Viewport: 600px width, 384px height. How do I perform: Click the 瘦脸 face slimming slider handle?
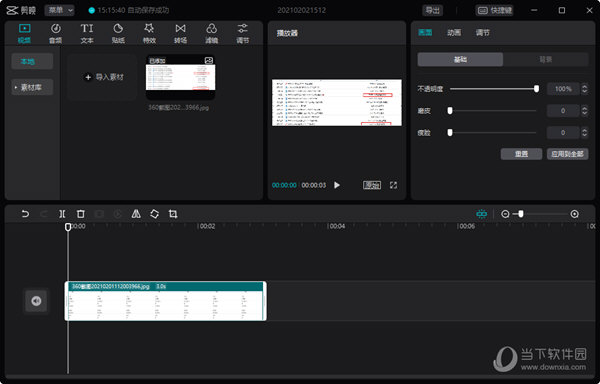coord(450,132)
